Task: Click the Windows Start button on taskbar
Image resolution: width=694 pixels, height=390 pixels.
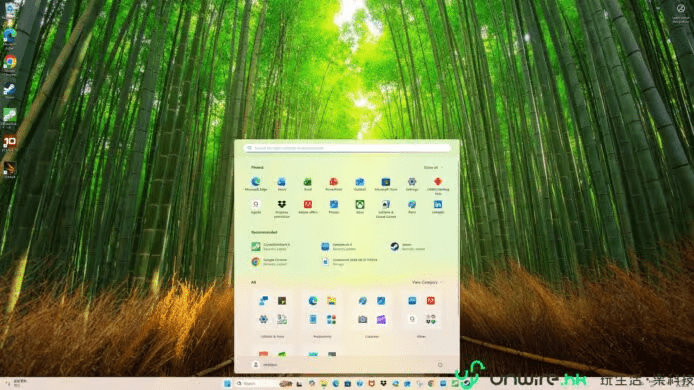Action: (227, 383)
